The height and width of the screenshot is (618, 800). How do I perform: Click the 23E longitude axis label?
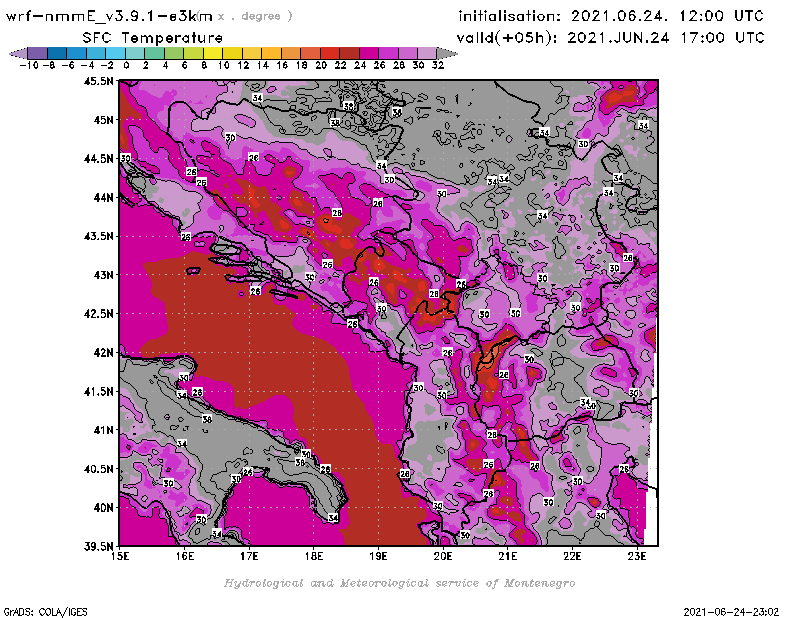coord(636,556)
